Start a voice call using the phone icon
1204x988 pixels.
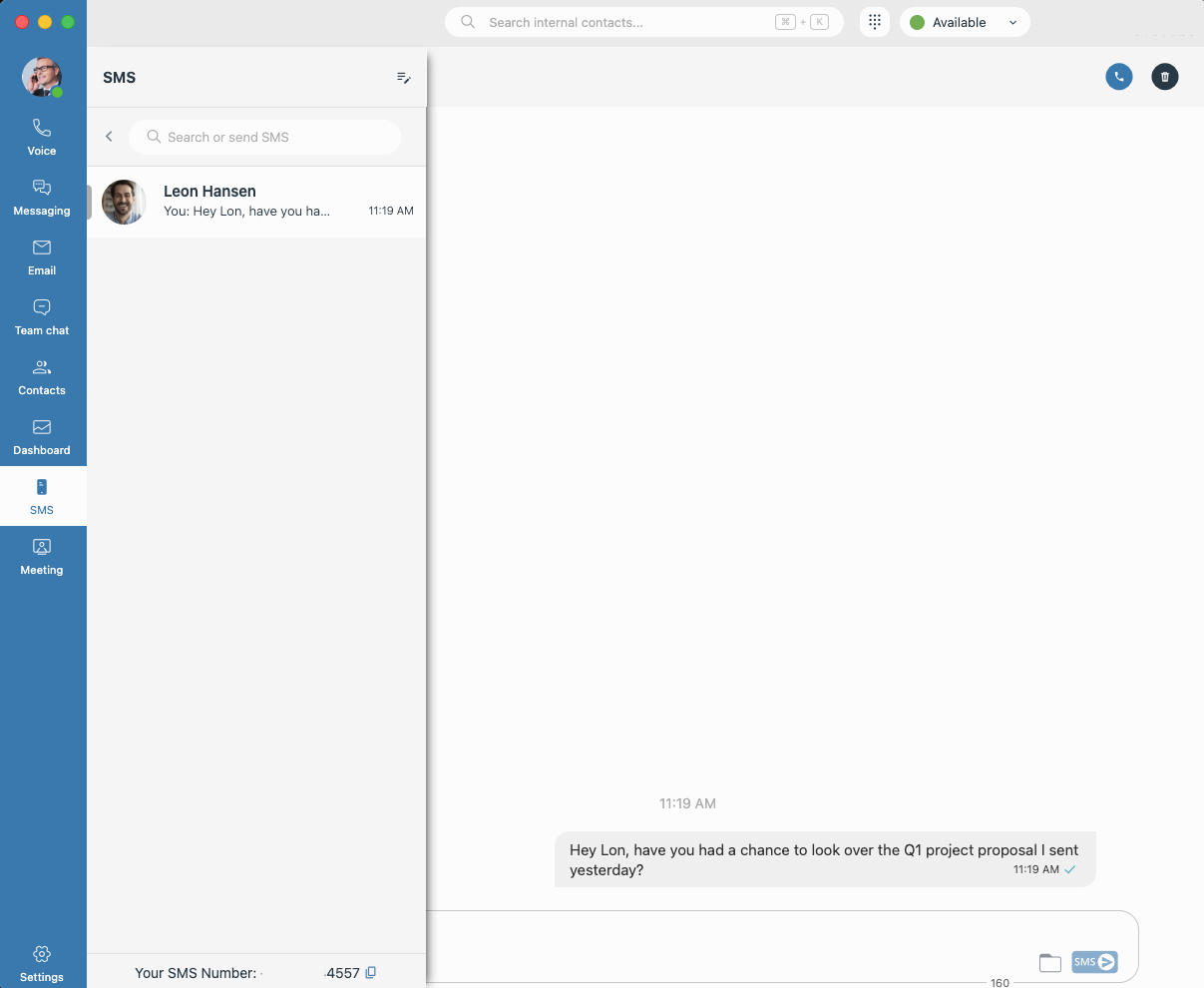click(1118, 76)
